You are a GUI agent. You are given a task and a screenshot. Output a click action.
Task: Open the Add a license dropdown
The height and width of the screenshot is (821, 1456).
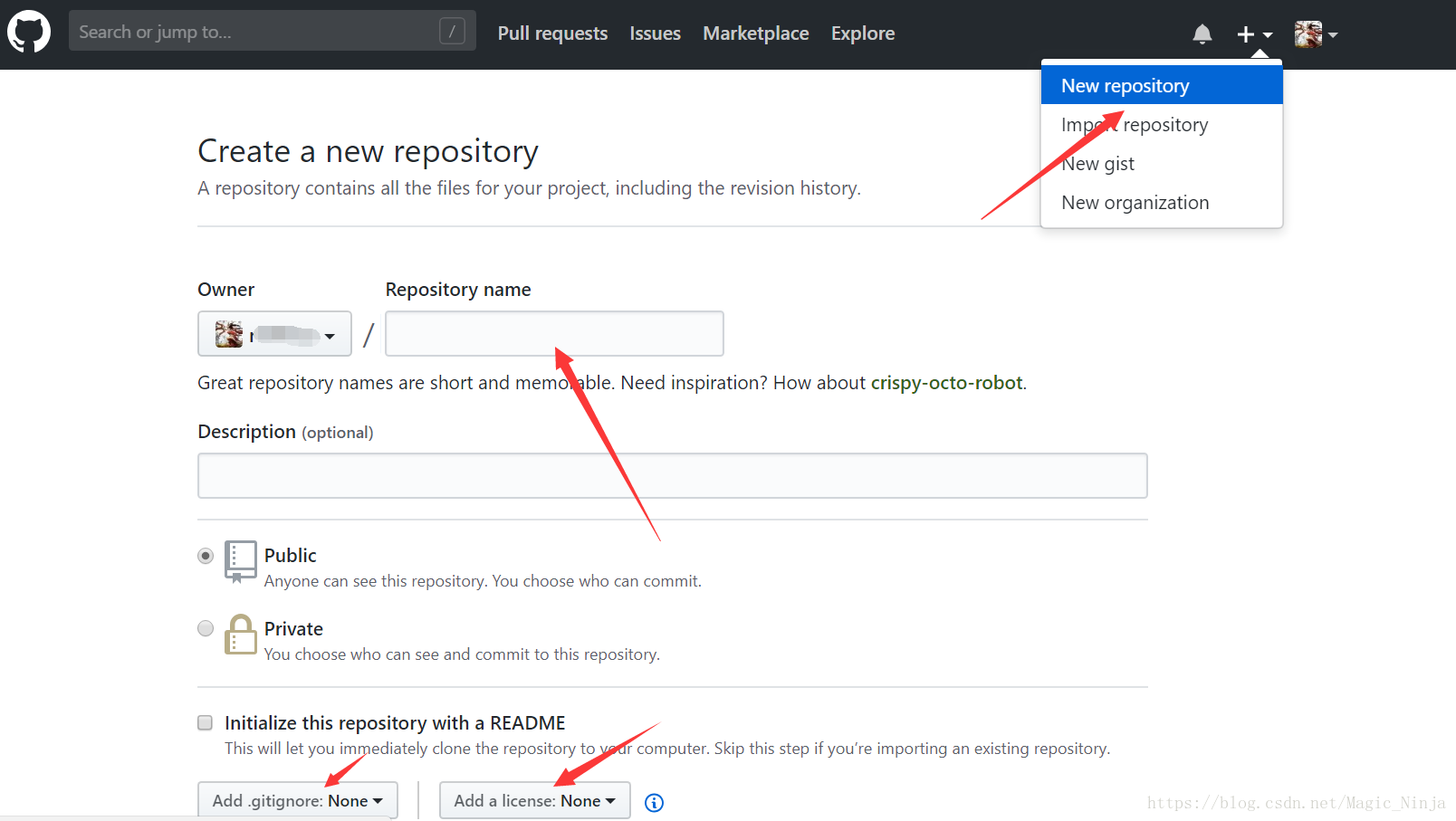click(x=535, y=800)
